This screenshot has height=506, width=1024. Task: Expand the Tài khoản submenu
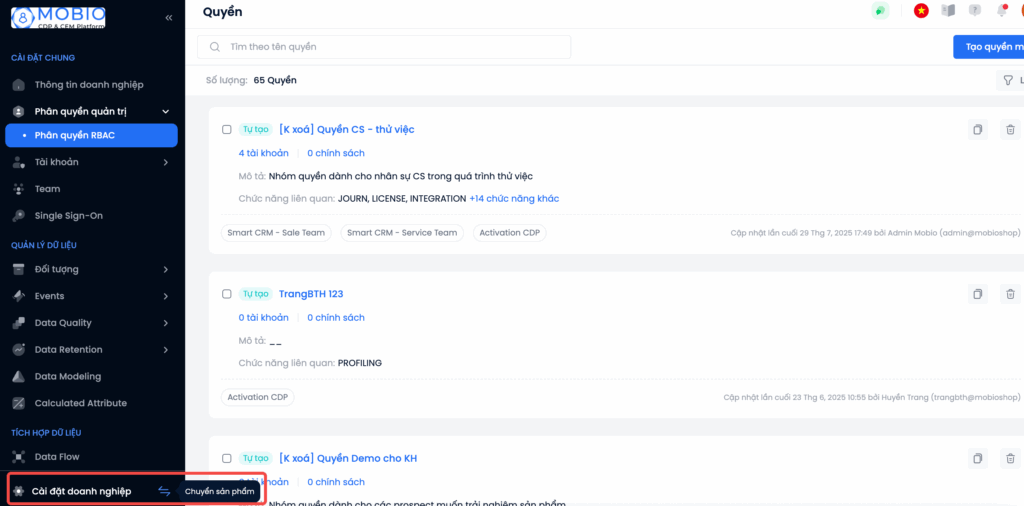pyautogui.click(x=166, y=162)
